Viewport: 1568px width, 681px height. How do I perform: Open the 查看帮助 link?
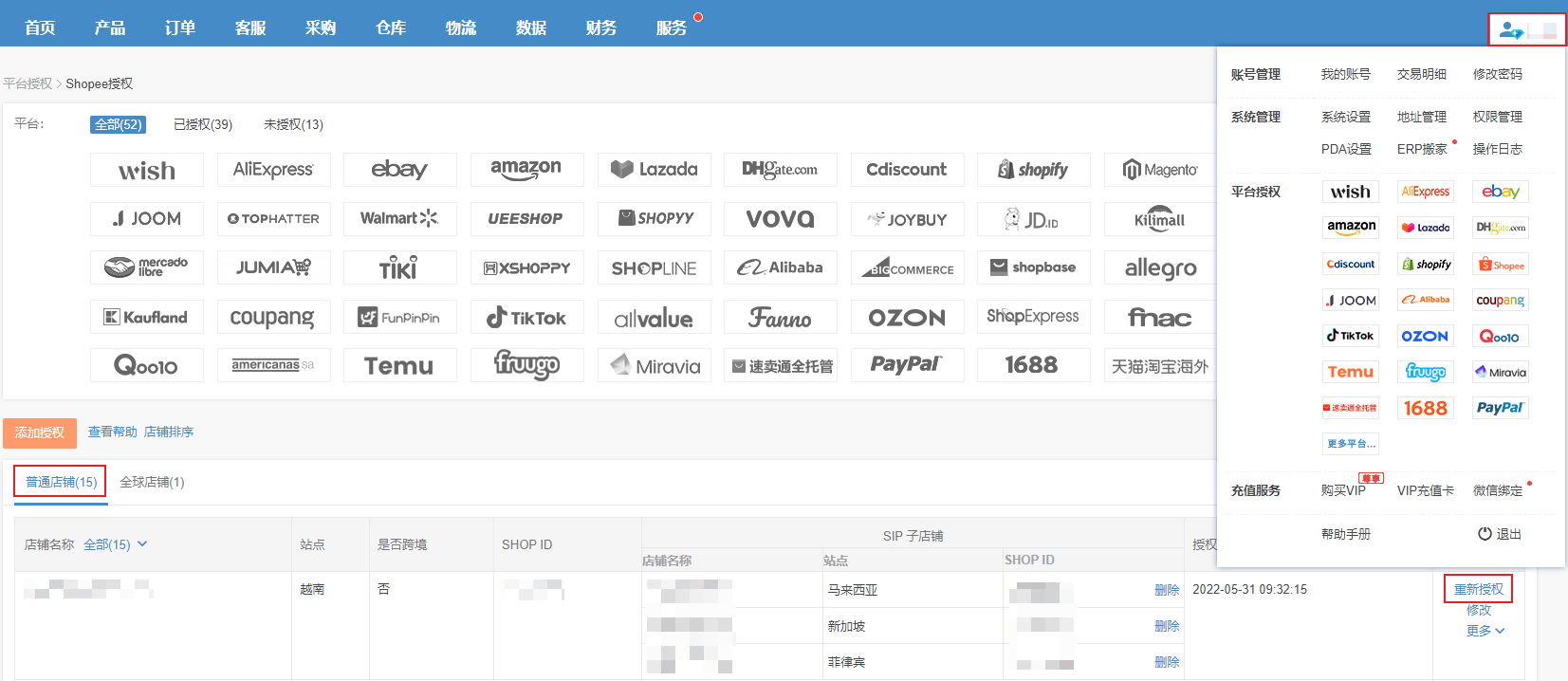pos(112,432)
